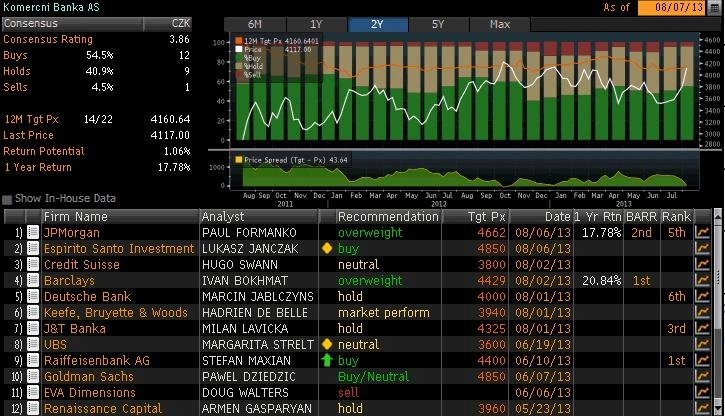725x416 pixels.
Task: Show chart icon for JPMorgan row
Action: click(x=702, y=232)
